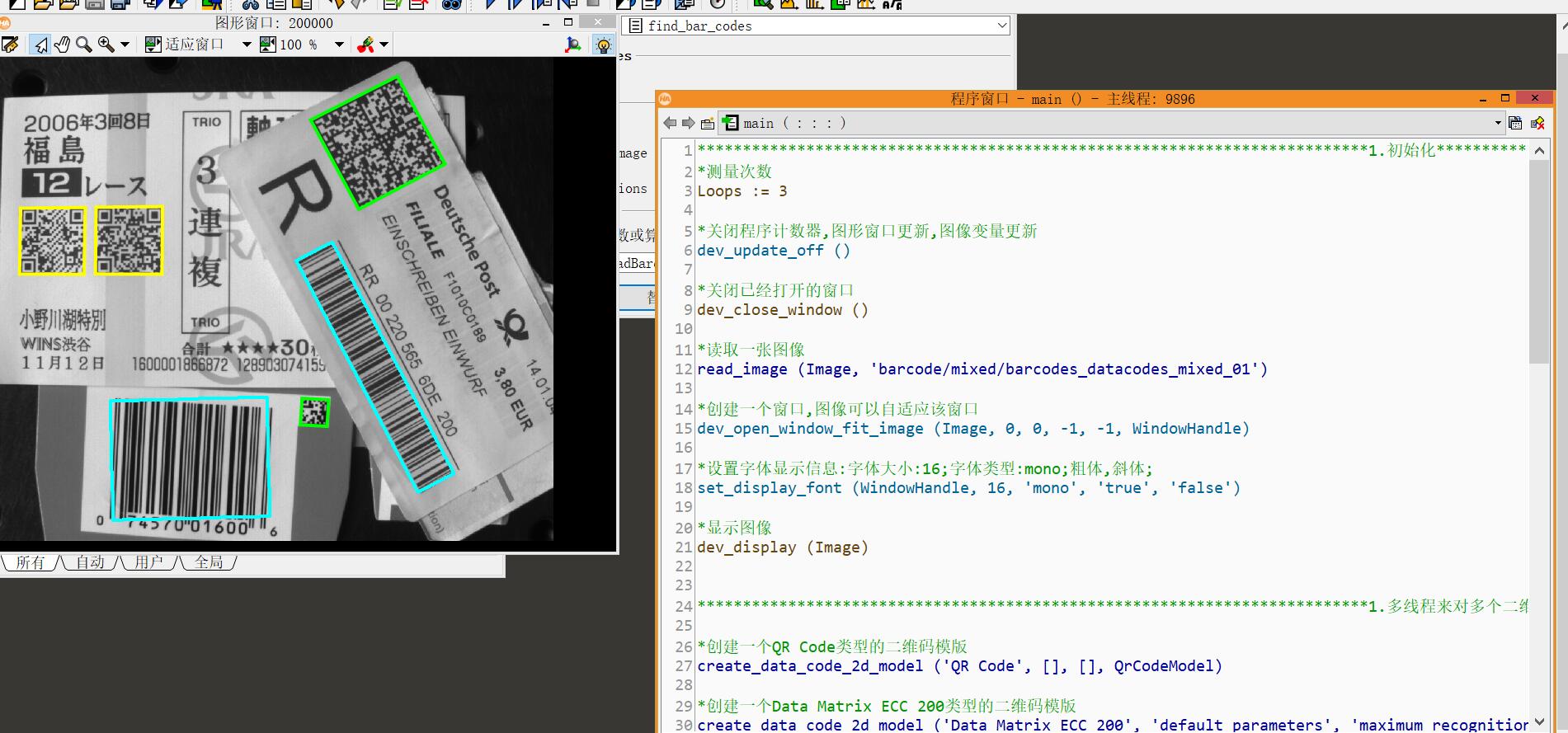This screenshot has height=733, width=1568.
Task: Toggle the light bulb tooltip icon
Action: pos(603,45)
